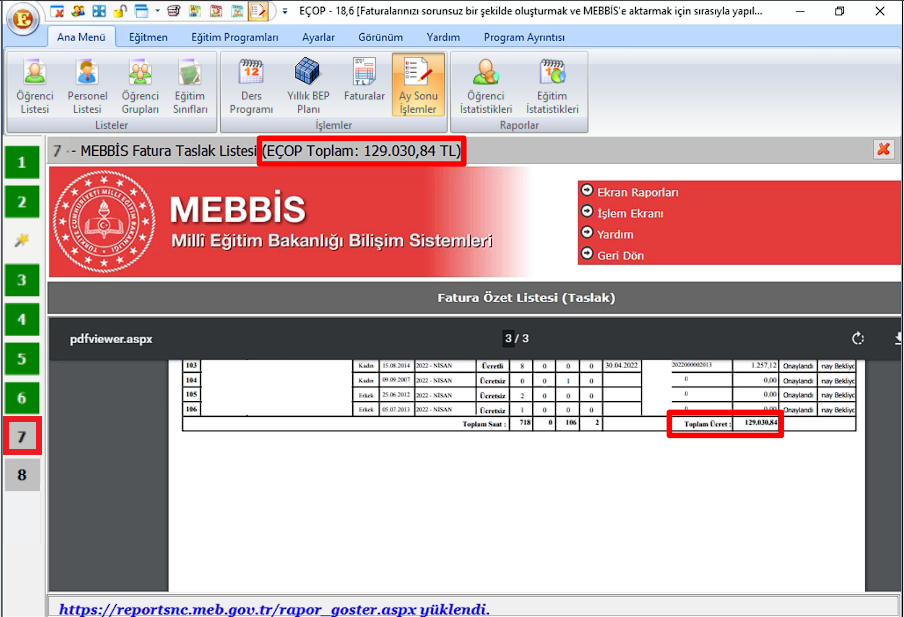The height and width of the screenshot is (617, 904).
Task: Click the round EÇOP application logo button
Action: [22, 18]
